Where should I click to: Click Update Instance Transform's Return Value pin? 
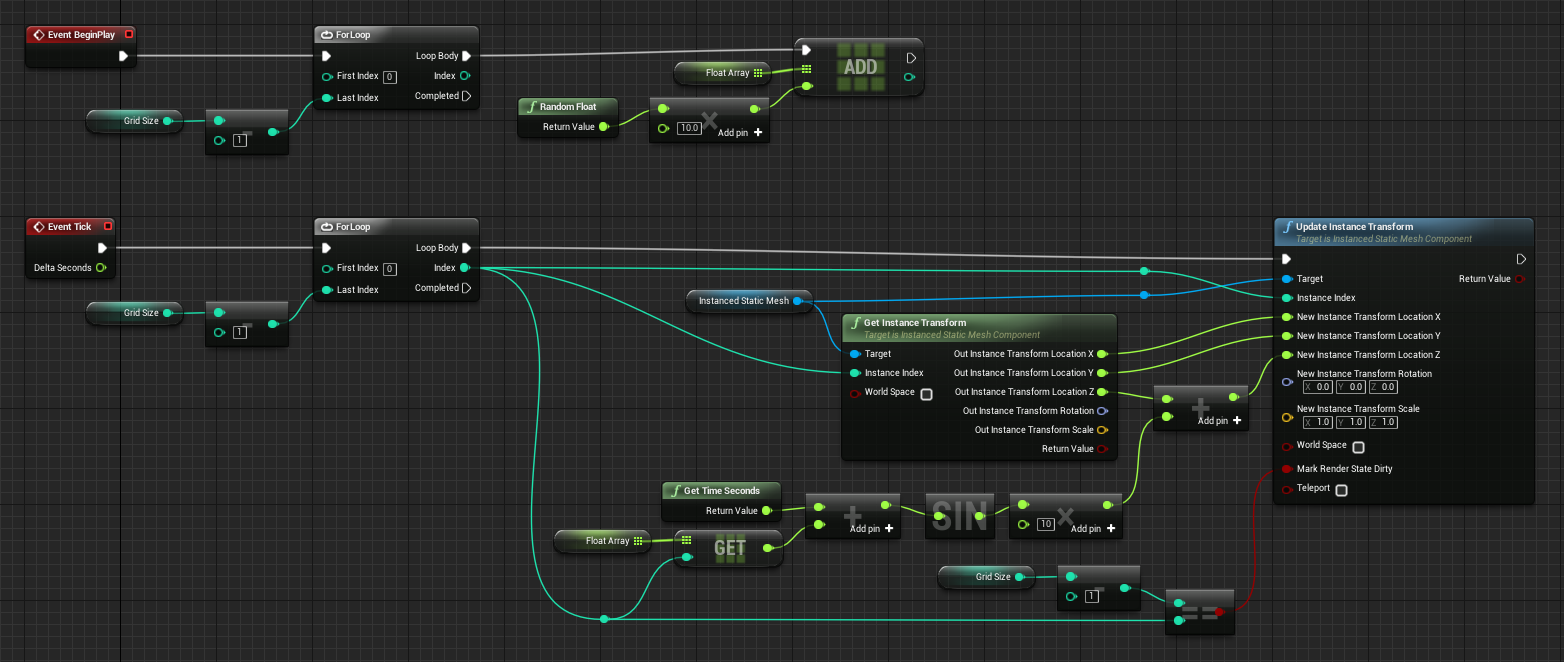pyautogui.click(x=1520, y=279)
